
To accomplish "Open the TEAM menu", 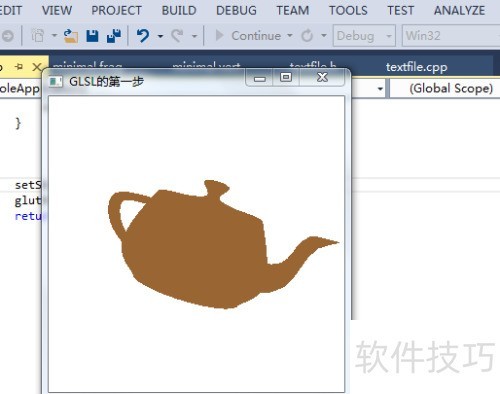I will 293,10.
